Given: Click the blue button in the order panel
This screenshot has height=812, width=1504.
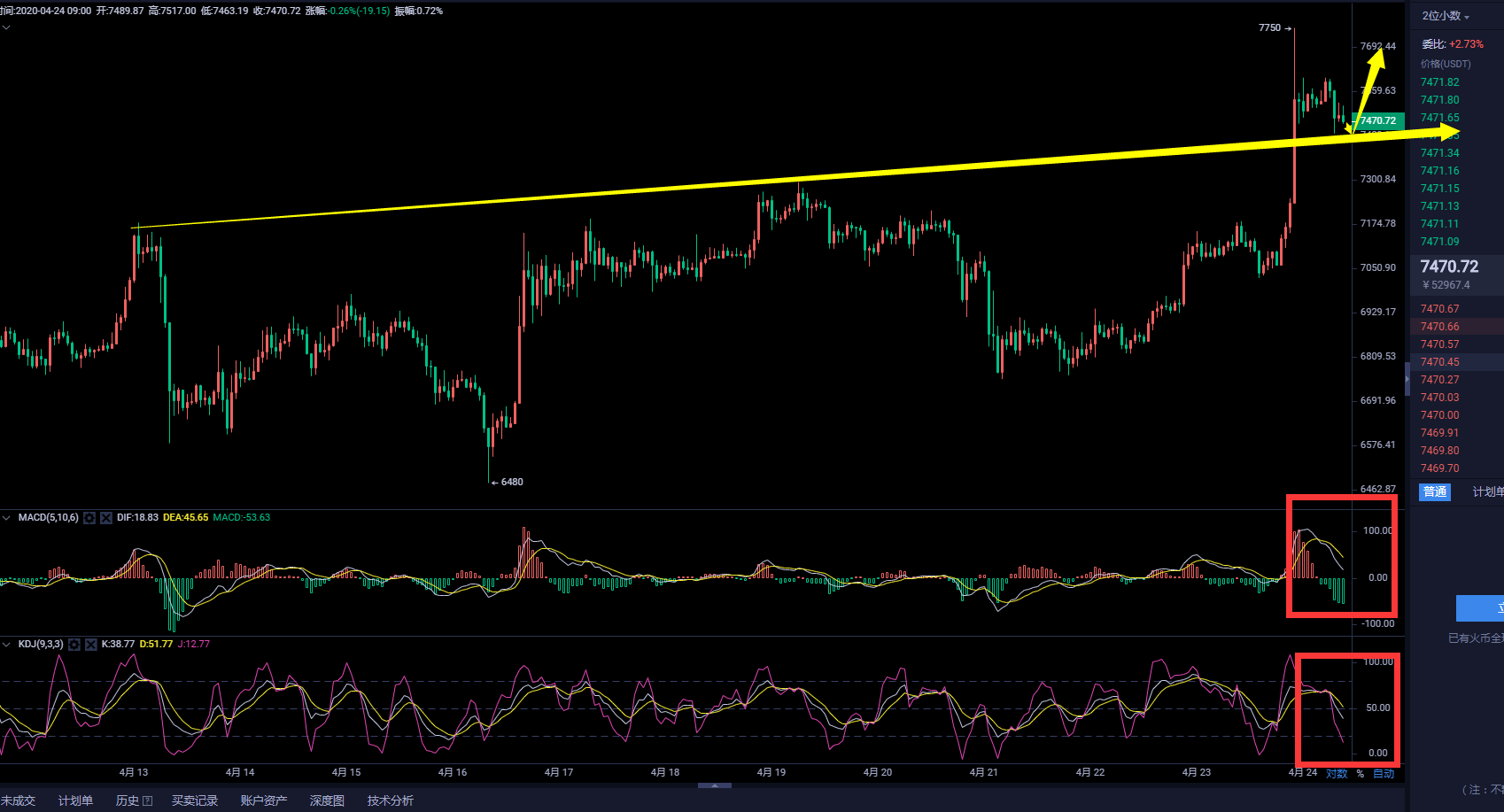Looking at the screenshot, I should [x=1480, y=608].
